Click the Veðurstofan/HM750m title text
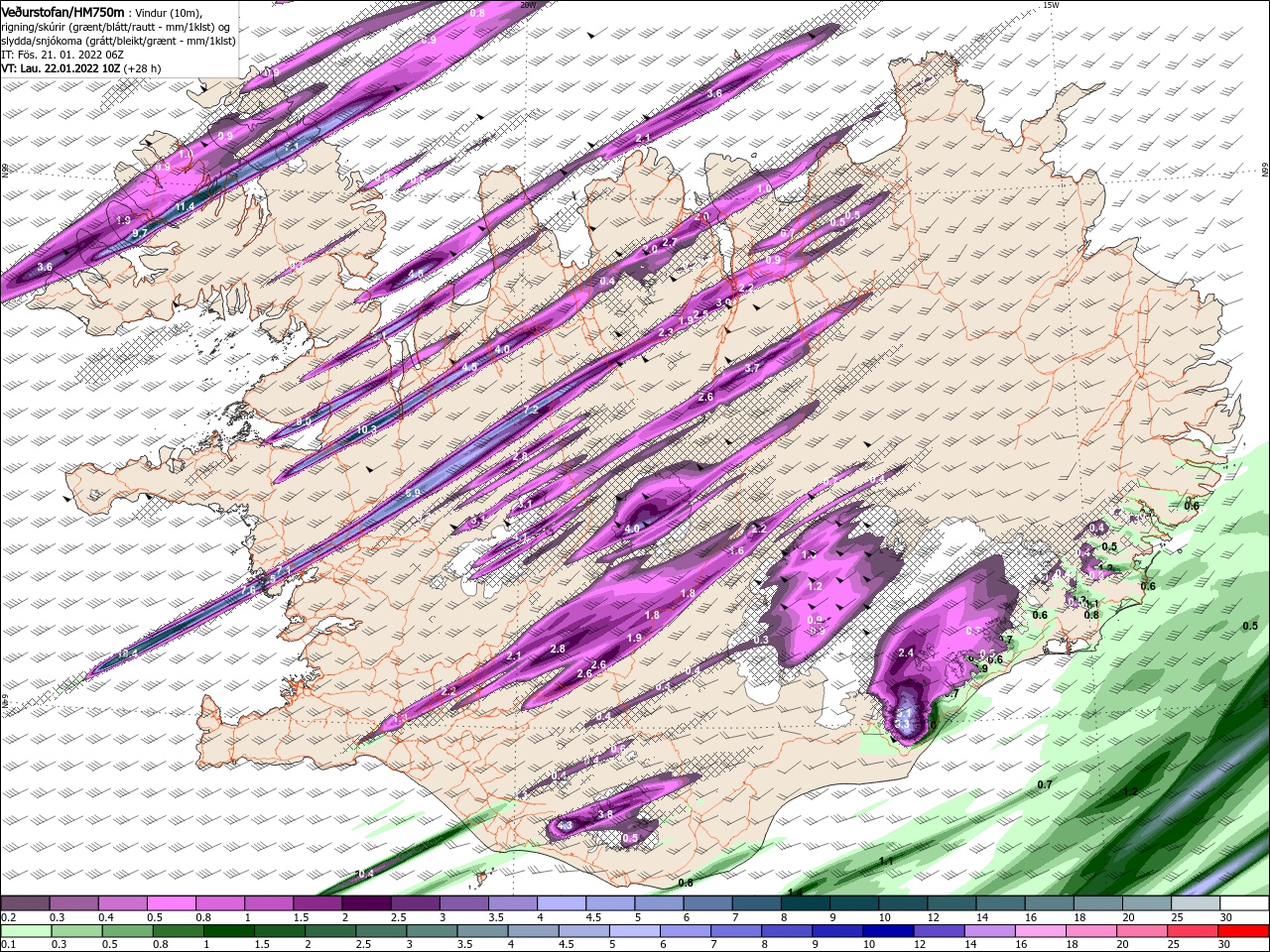The width and height of the screenshot is (1270, 952). pos(62,11)
